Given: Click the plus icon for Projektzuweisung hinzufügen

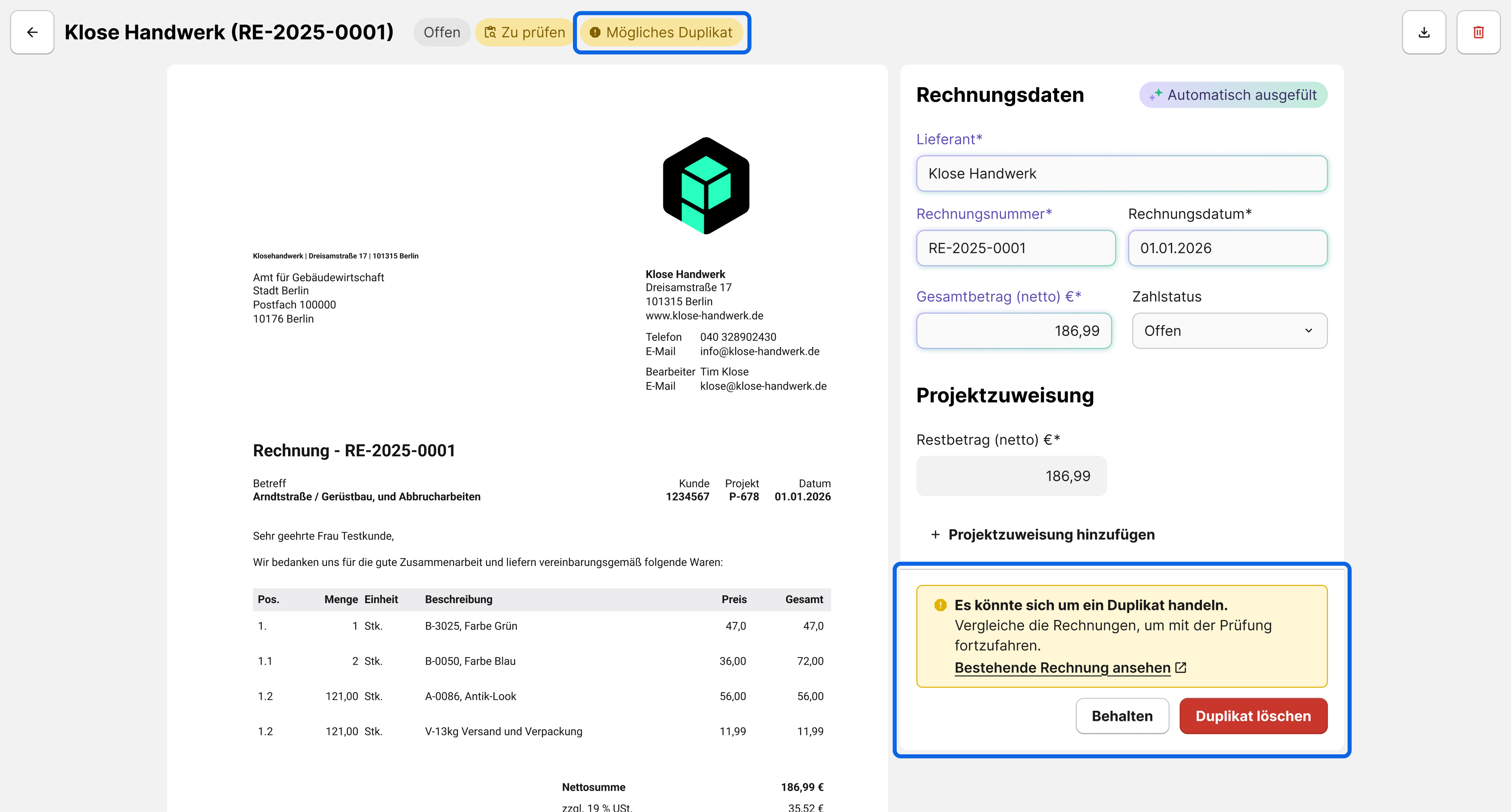Looking at the screenshot, I should (935, 535).
